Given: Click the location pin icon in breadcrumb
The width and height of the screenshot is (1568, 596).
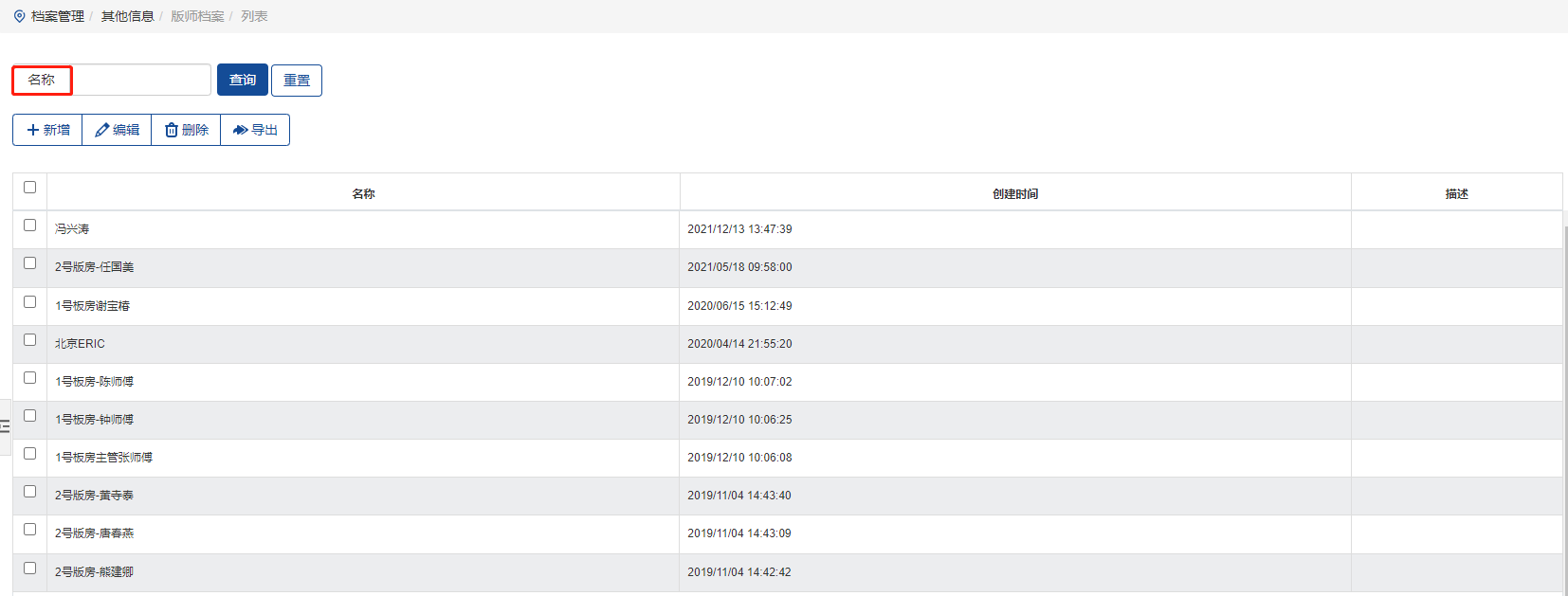Looking at the screenshot, I should click(x=19, y=16).
